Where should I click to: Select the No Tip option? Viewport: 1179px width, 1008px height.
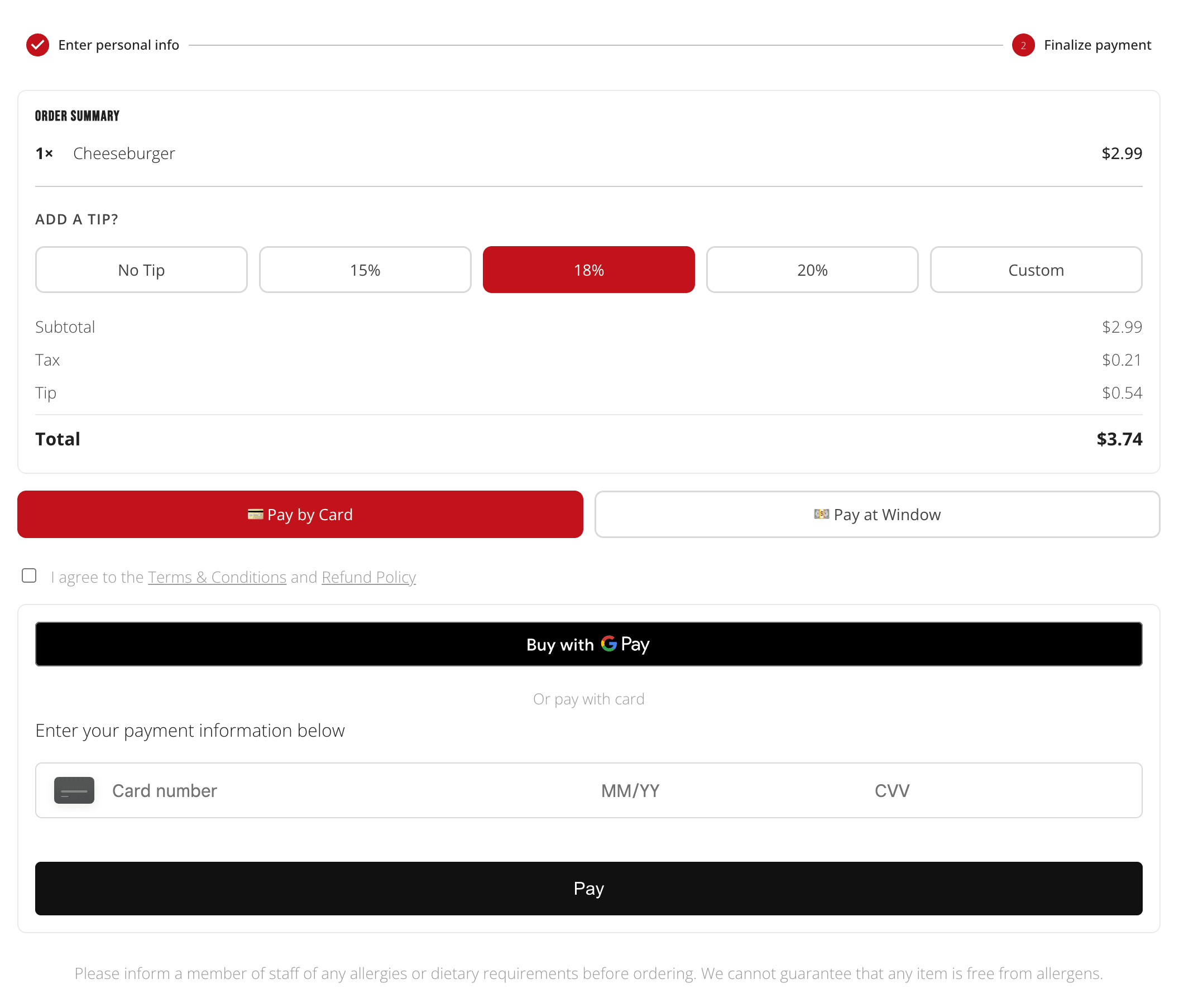(x=141, y=270)
